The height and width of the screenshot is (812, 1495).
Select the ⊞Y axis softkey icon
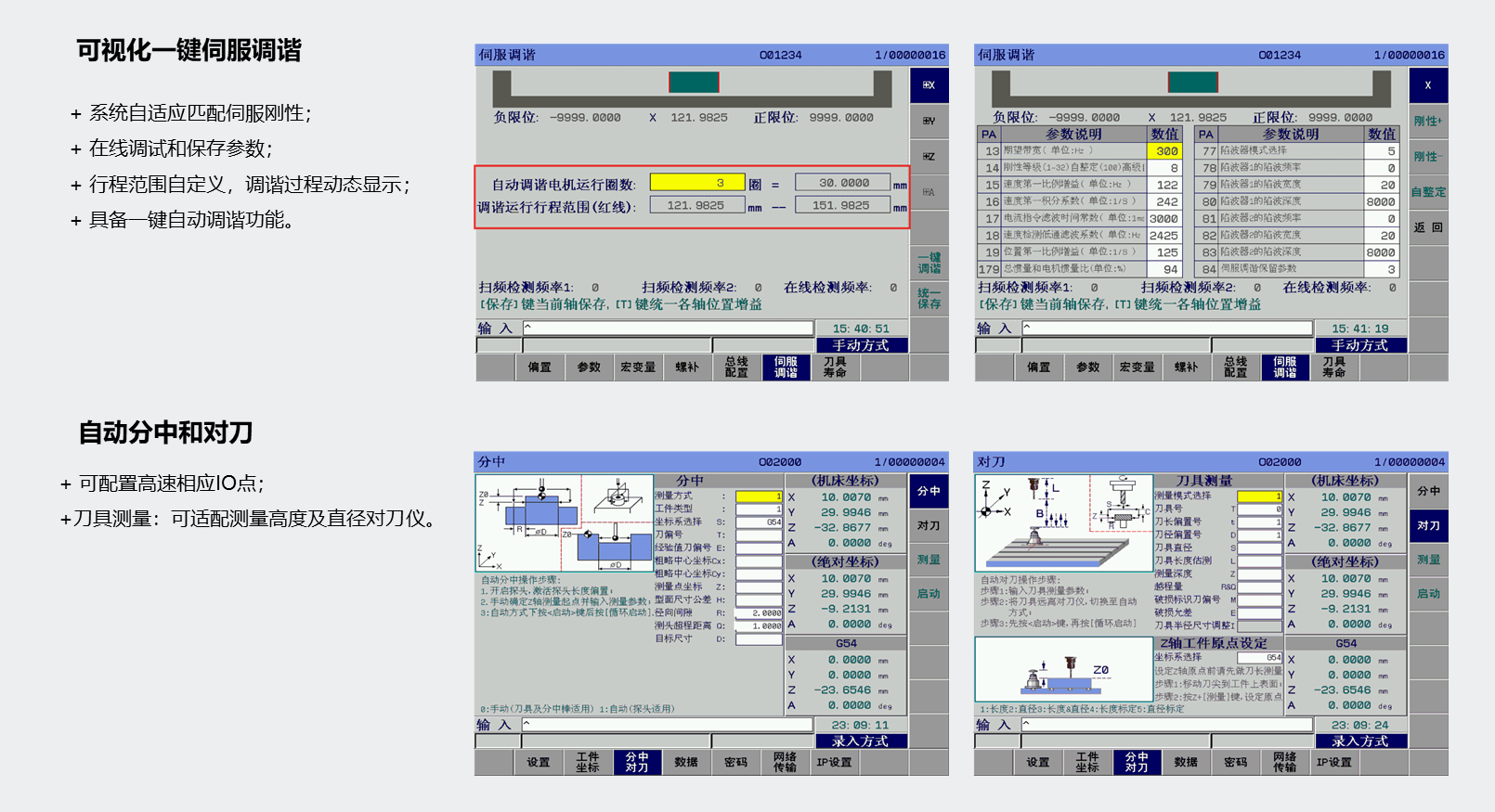pos(929,121)
